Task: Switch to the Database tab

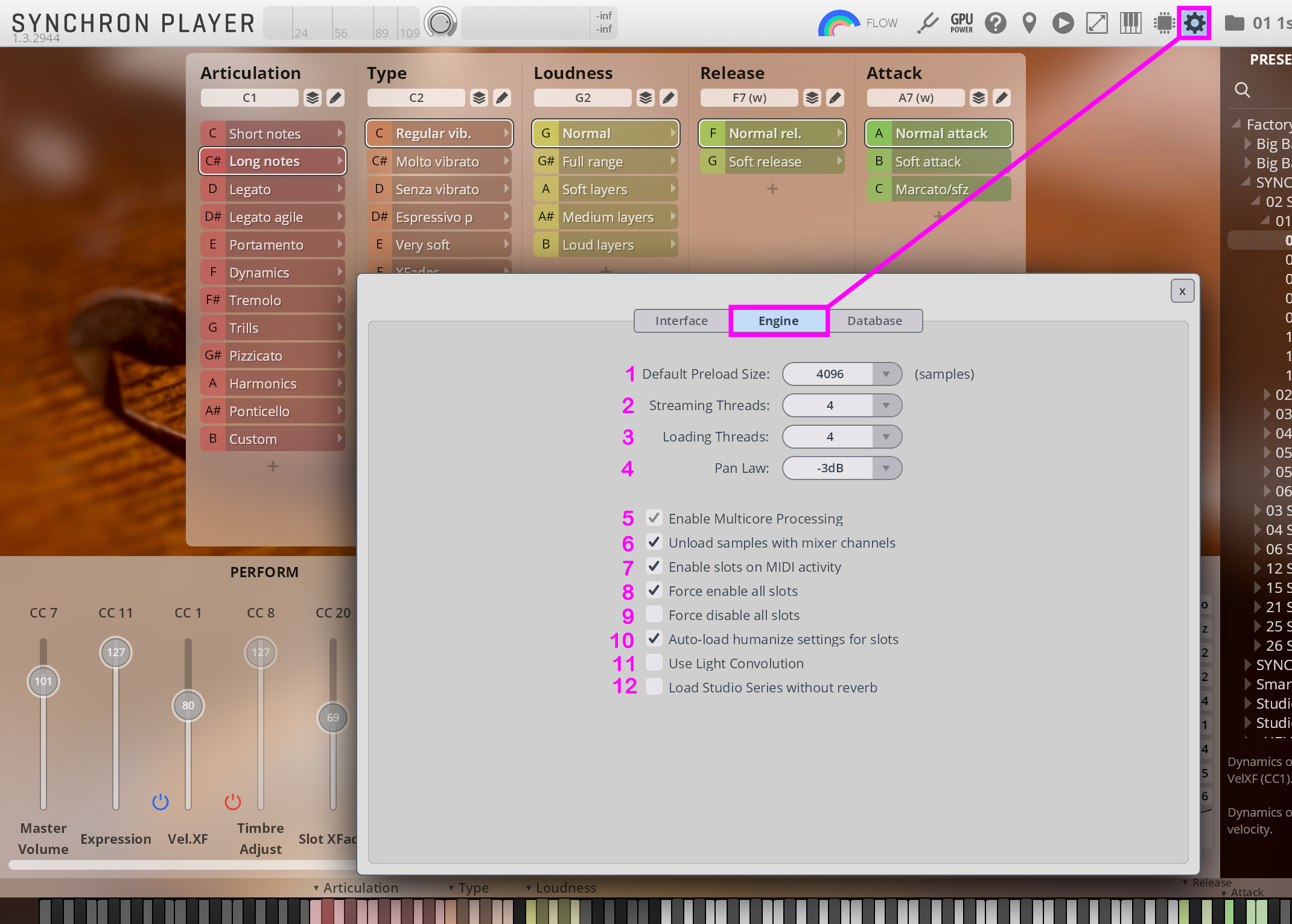Action: pos(874,321)
